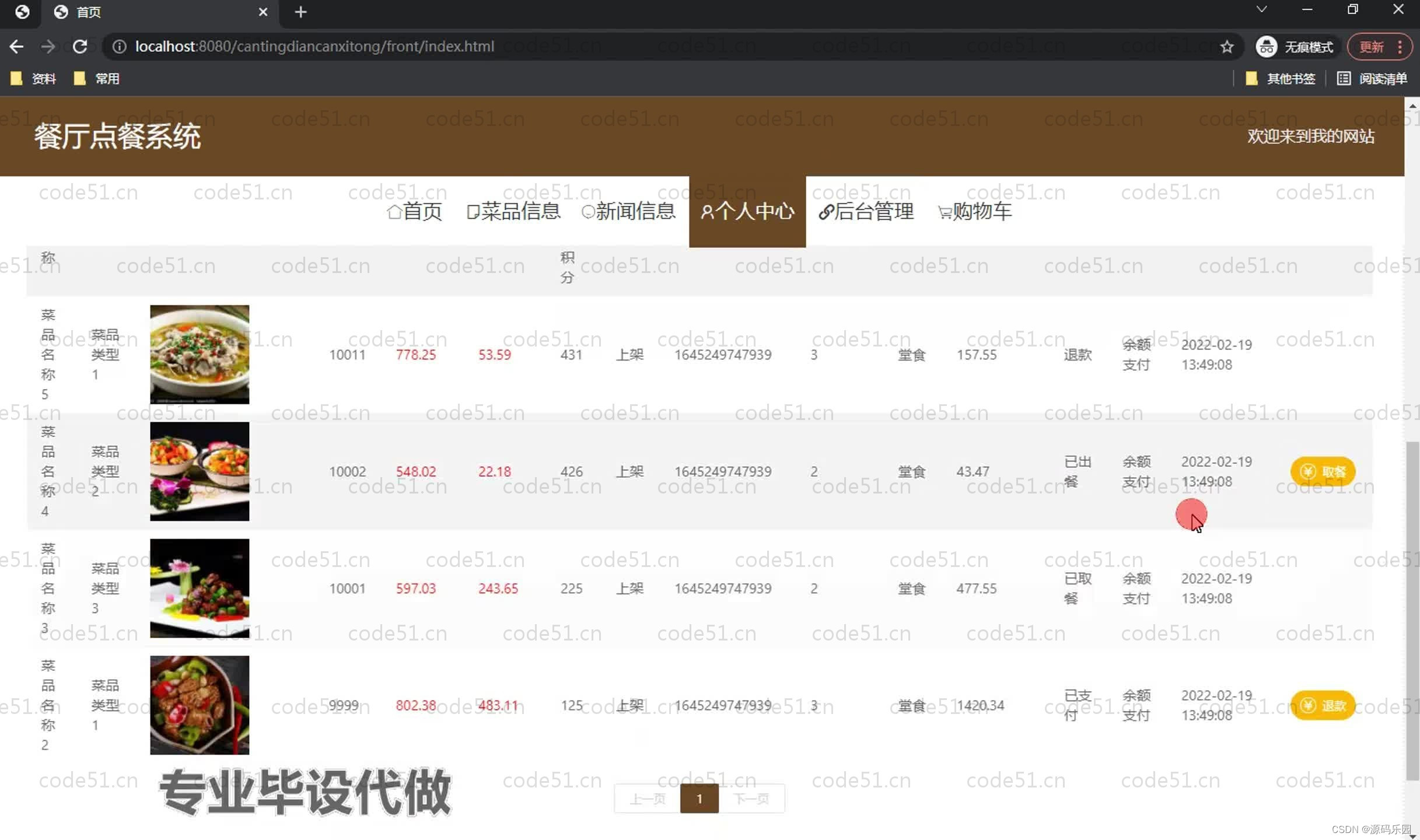
Task: Open the tab search chevron
Action: tap(1261, 9)
